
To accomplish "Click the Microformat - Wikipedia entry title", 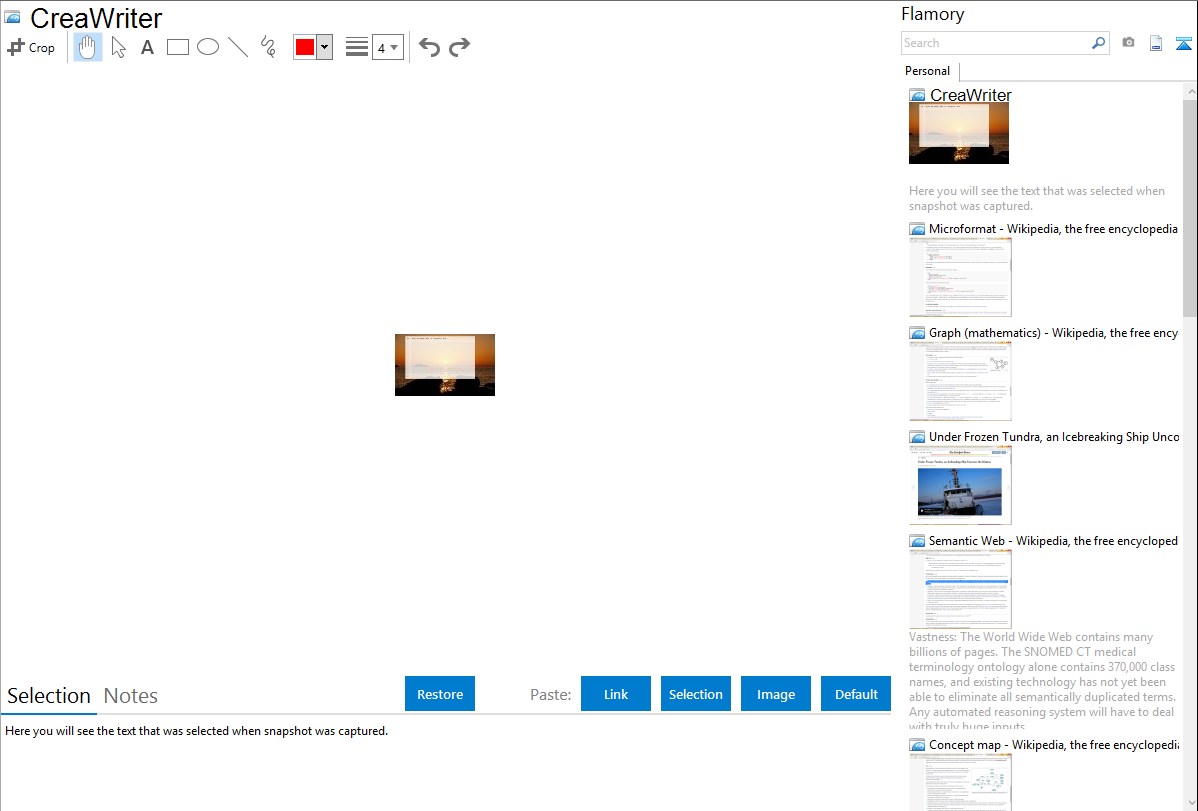I will (x=1053, y=229).
